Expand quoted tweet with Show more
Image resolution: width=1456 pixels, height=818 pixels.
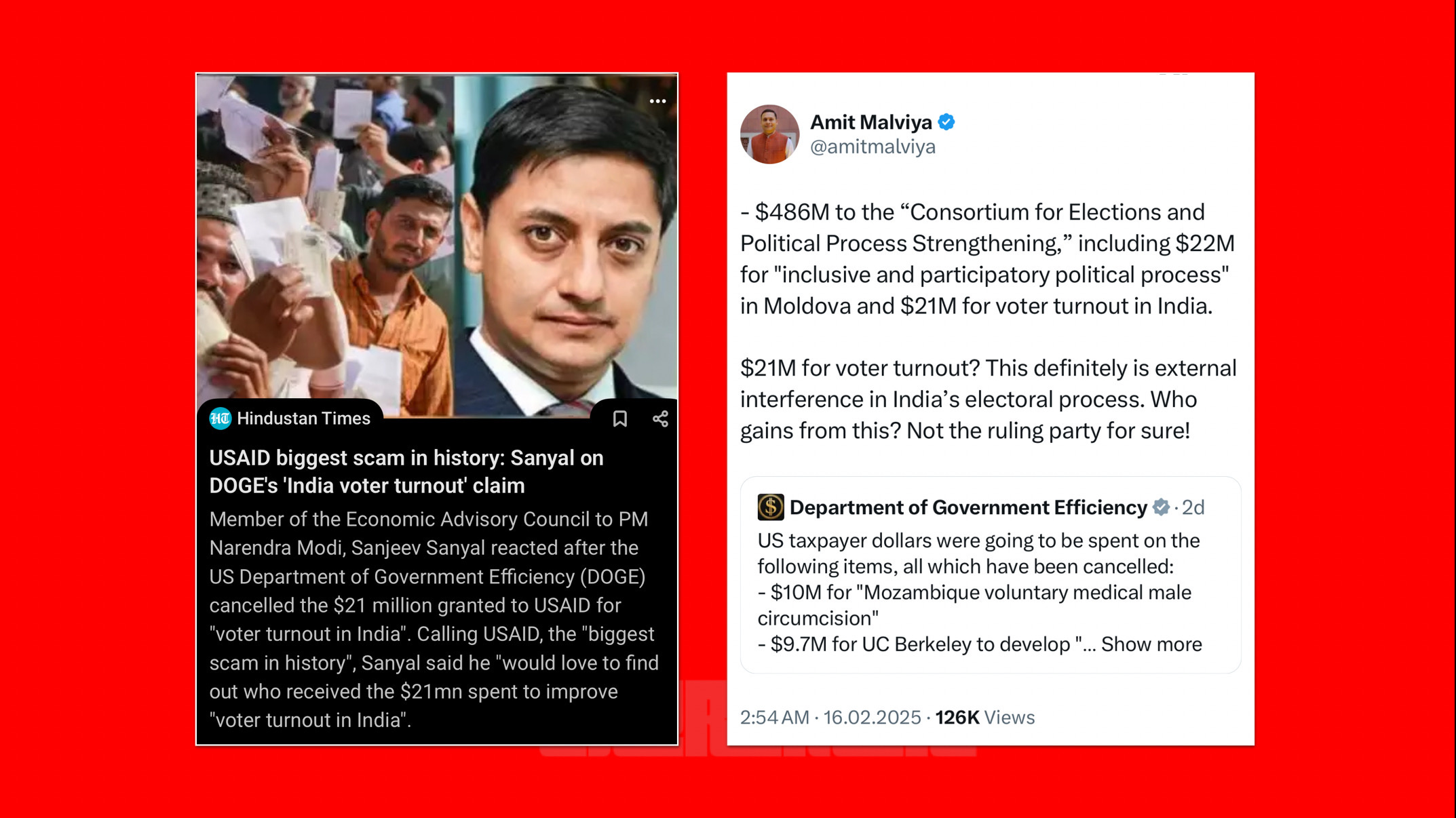[x=1151, y=644]
